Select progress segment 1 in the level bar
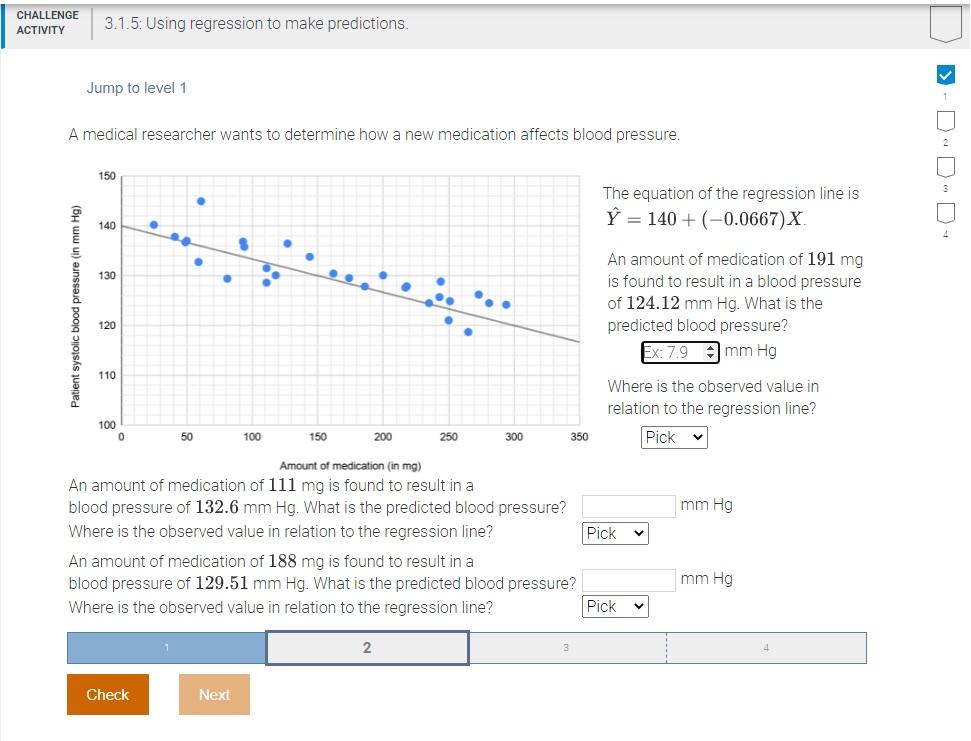The height and width of the screenshot is (741, 971). click(x=166, y=647)
